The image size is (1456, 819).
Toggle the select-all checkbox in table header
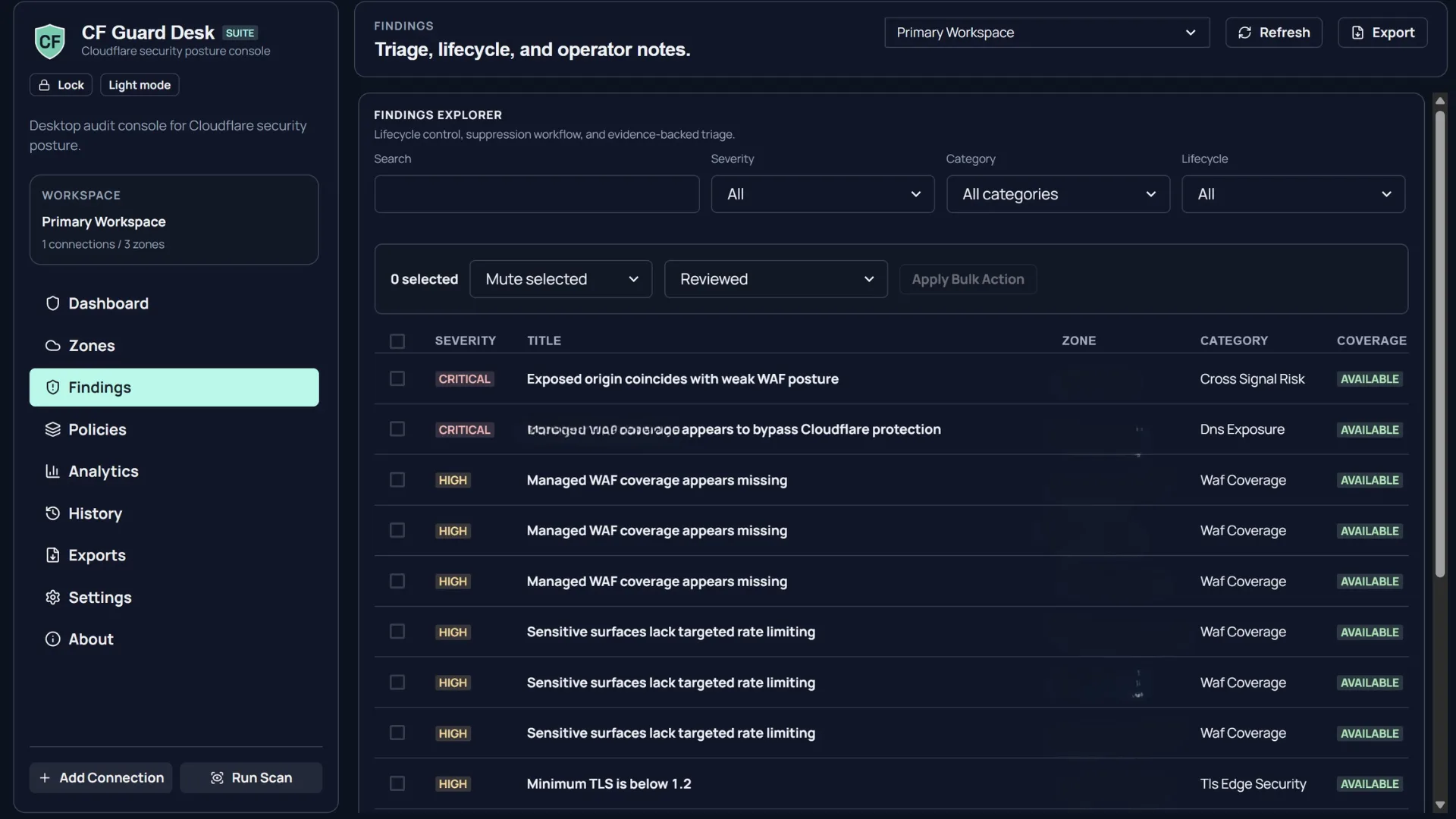pyautogui.click(x=397, y=341)
